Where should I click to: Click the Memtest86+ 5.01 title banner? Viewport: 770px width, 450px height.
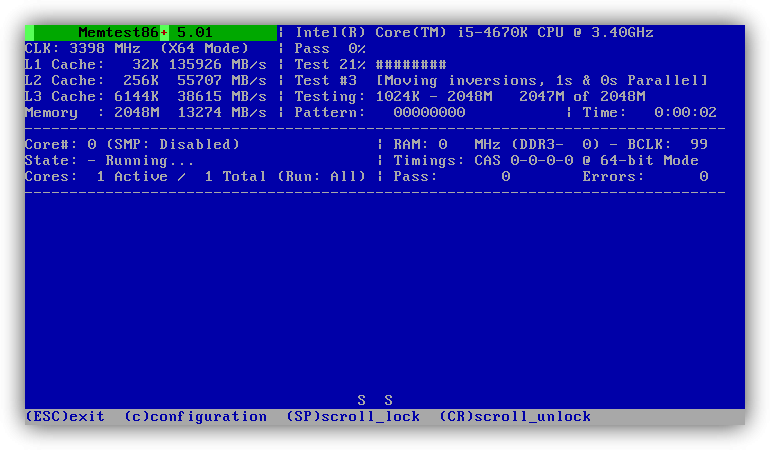point(151,32)
